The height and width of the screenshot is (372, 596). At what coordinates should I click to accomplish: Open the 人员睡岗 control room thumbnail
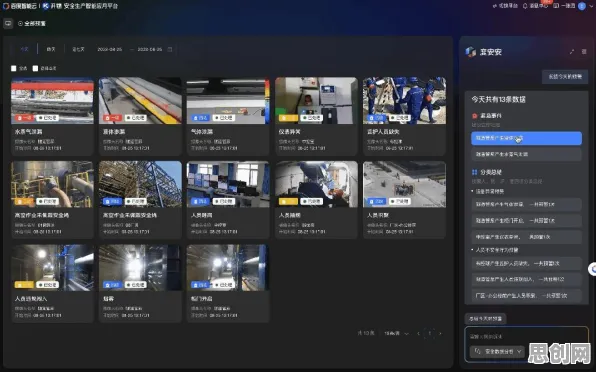228,184
